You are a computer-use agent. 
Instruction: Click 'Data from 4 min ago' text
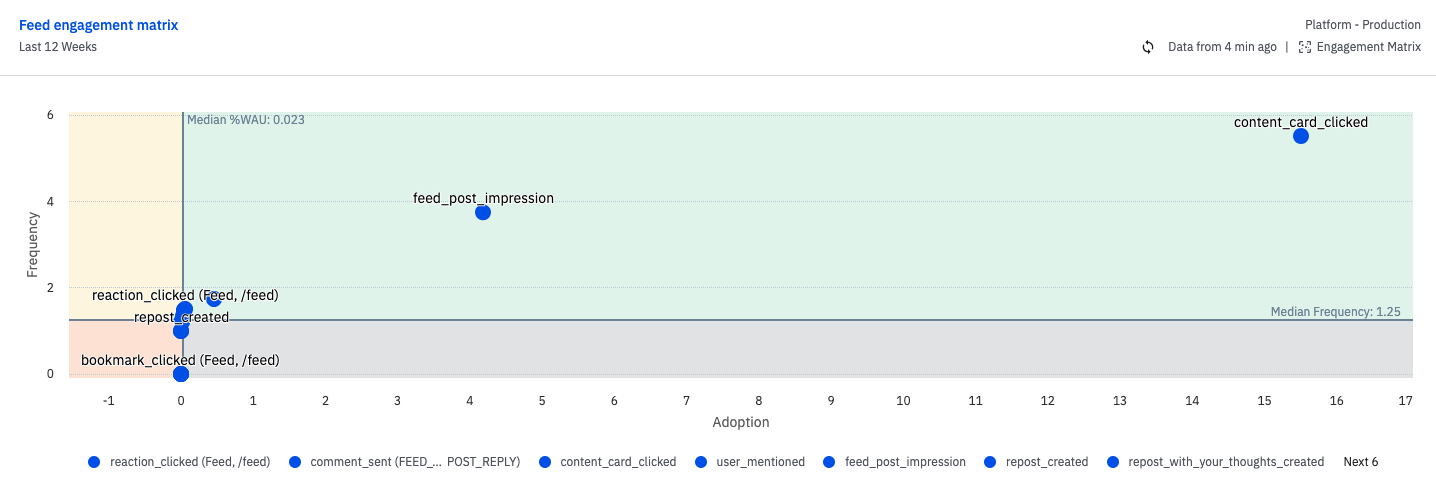(x=1222, y=47)
